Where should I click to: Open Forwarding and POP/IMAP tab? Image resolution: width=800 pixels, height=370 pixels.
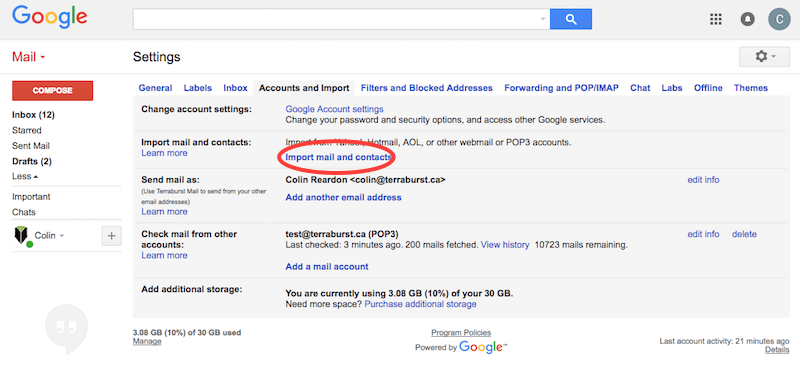(x=561, y=88)
